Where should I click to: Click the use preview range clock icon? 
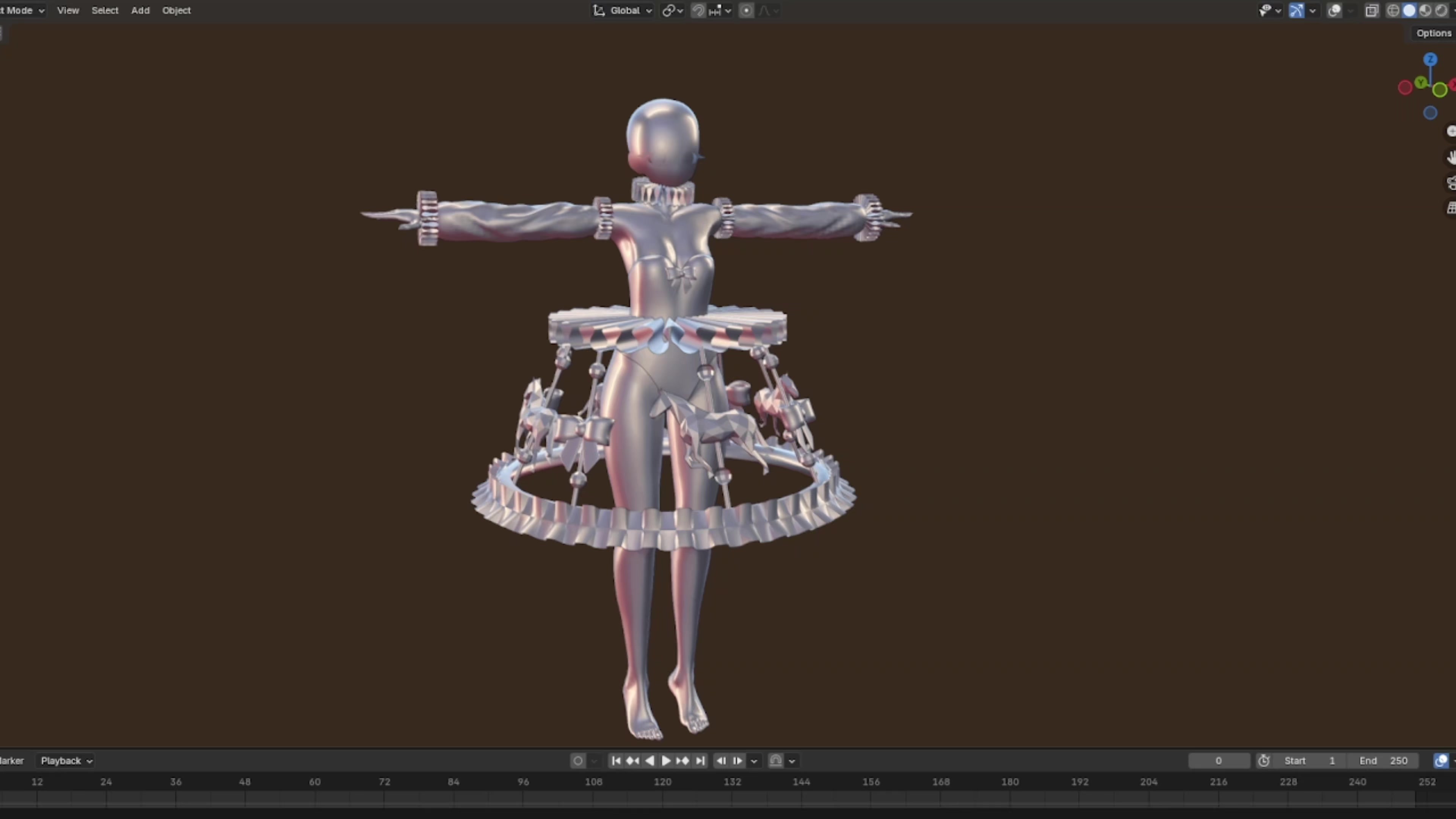point(1264,761)
